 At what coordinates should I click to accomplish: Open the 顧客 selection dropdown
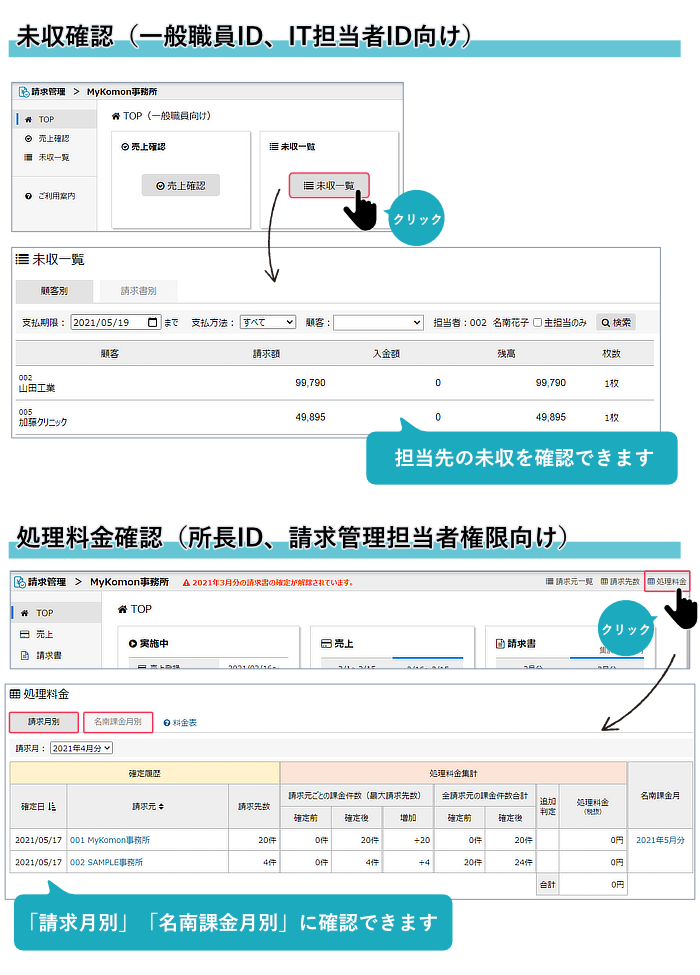point(378,322)
